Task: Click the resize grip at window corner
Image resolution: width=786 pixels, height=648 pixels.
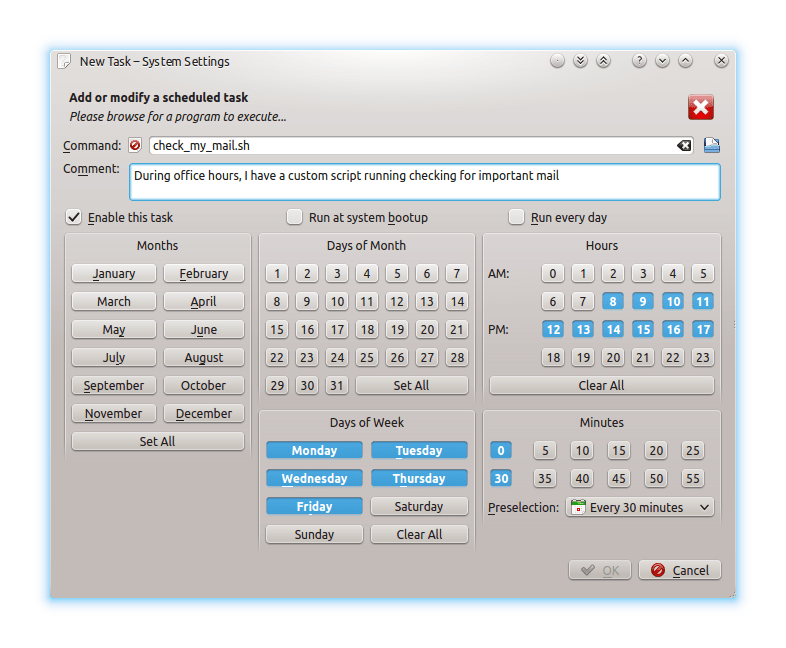Action: point(732,594)
